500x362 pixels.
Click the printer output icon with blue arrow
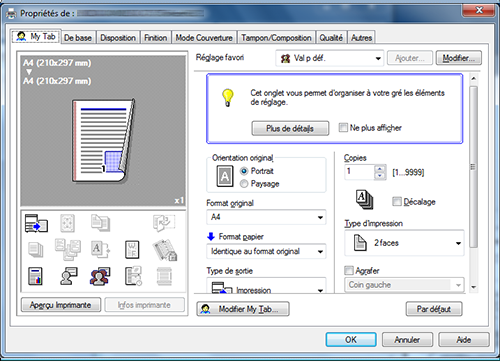[x=36, y=223]
